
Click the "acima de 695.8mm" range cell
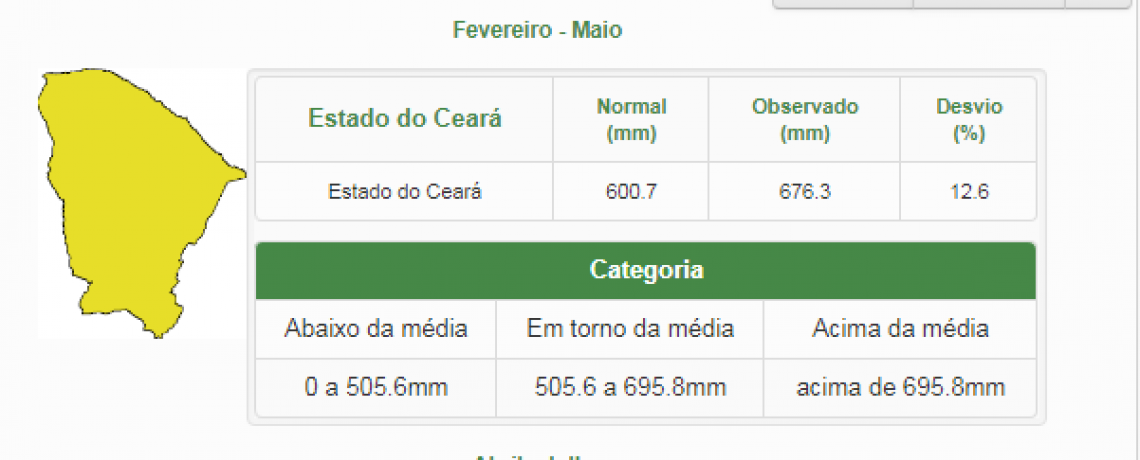900,387
